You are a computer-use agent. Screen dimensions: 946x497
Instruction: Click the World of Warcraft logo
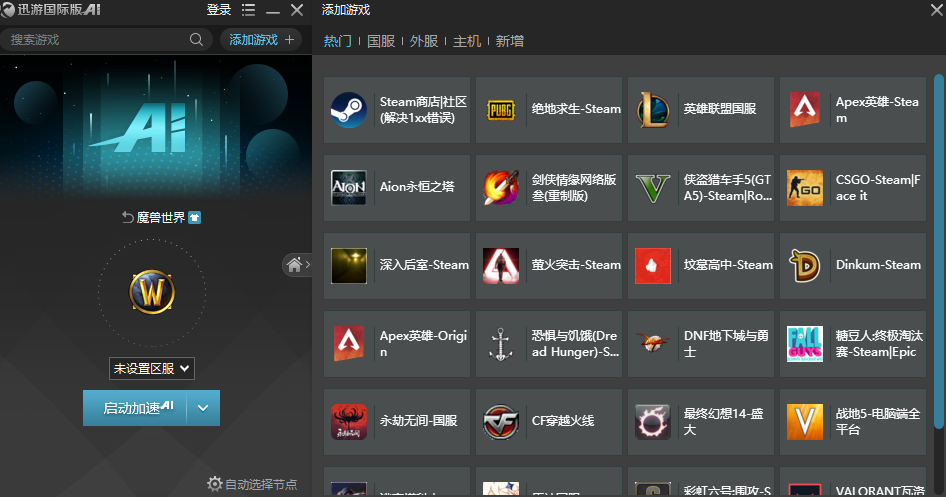pos(152,293)
